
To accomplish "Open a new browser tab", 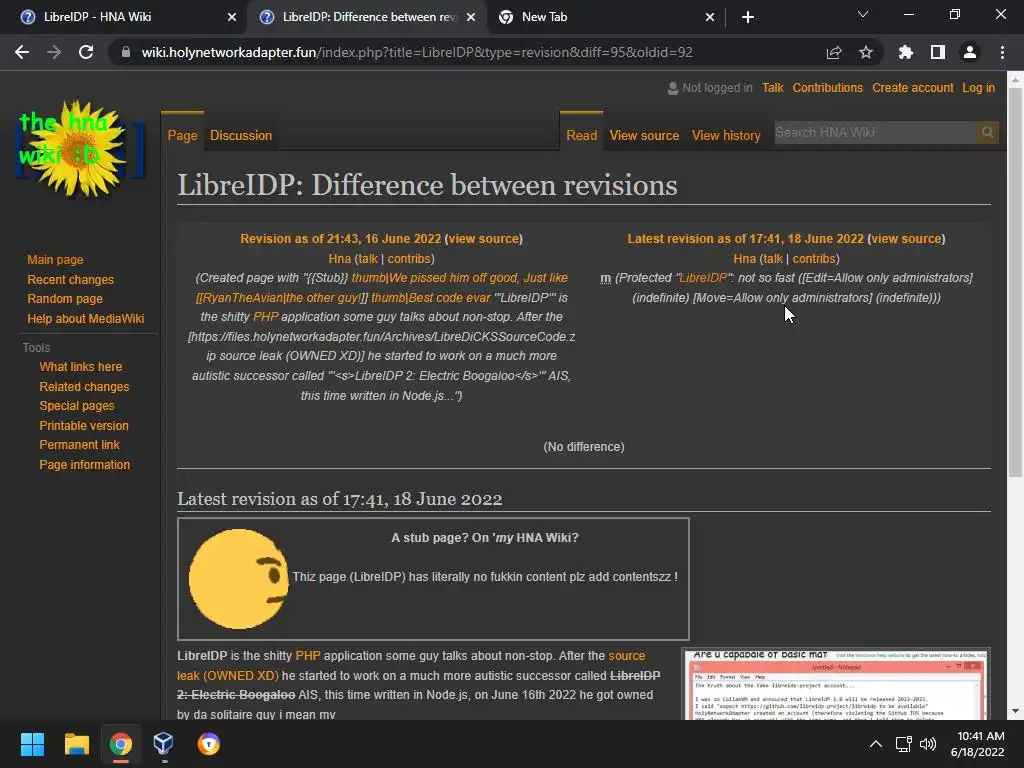I will point(748,17).
